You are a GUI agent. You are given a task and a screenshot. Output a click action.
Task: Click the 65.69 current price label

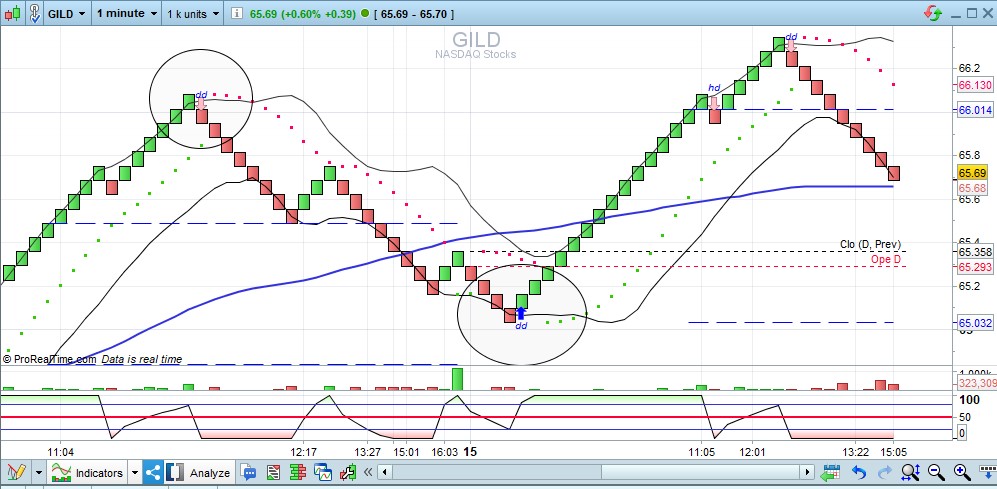coord(973,173)
